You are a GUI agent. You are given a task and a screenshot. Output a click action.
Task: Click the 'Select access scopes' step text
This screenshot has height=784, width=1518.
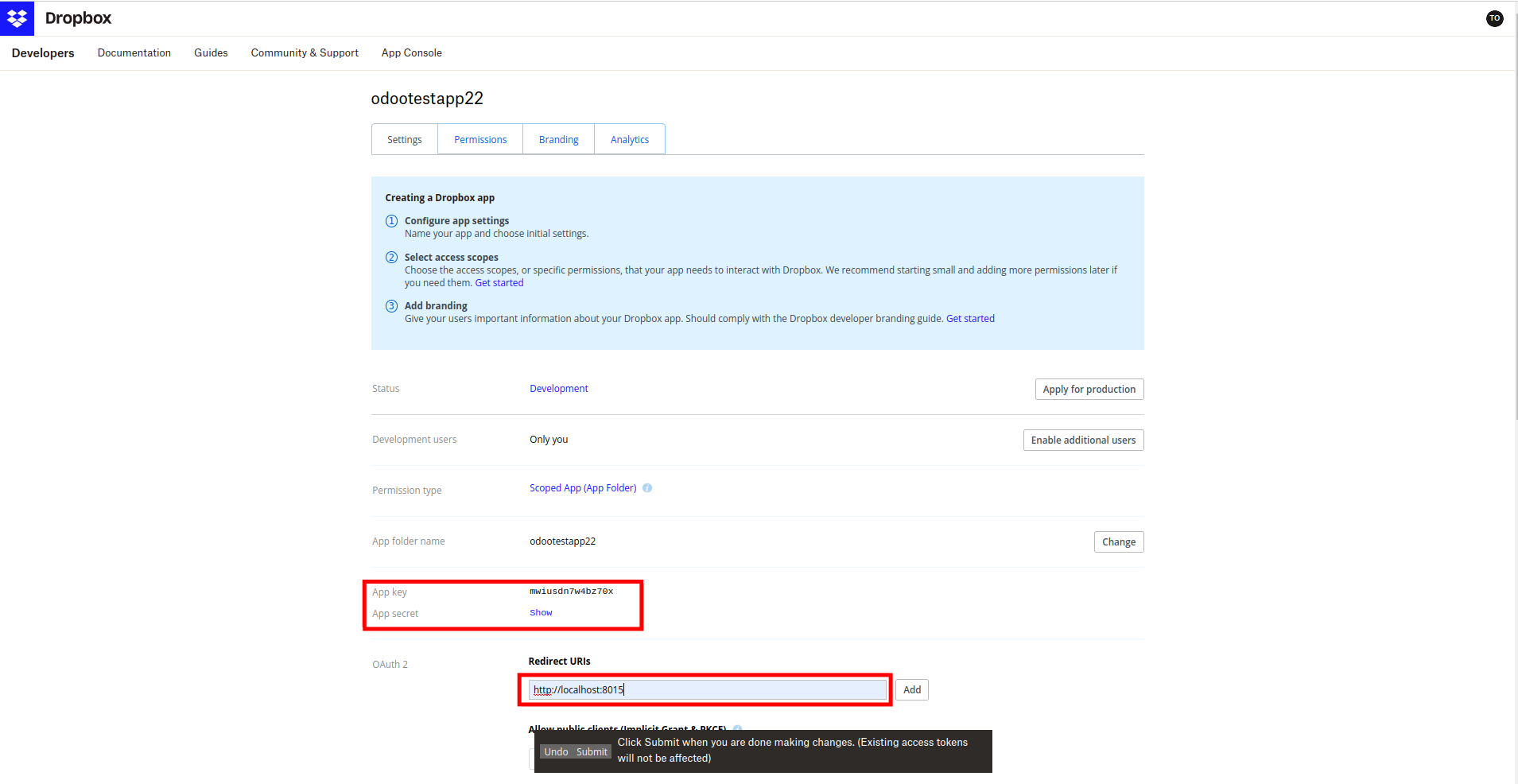coord(452,258)
